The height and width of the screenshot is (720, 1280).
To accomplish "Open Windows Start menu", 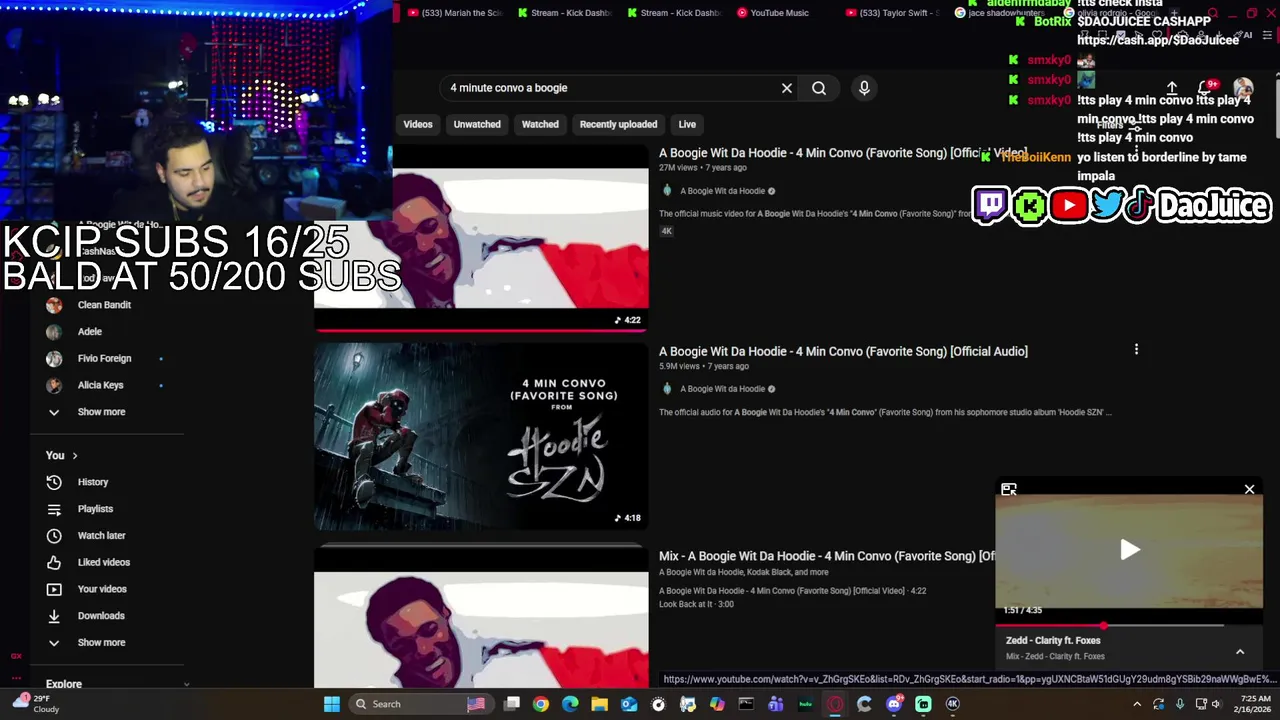I will point(332,704).
